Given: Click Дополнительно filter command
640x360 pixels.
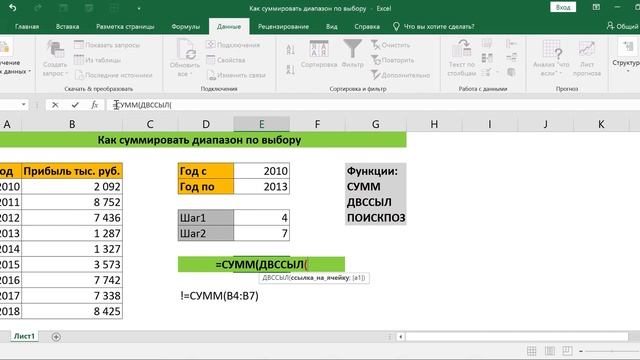Looking at the screenshot, I should (x=400, y=75).
